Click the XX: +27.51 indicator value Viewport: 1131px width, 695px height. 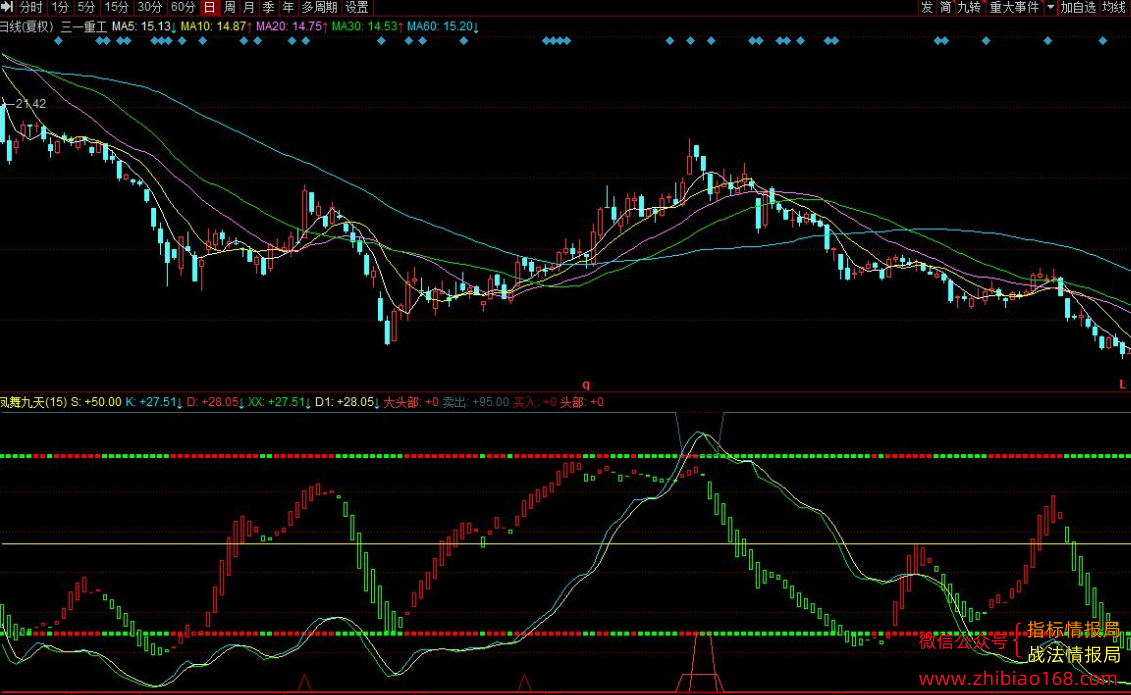[x=279, y=402]
